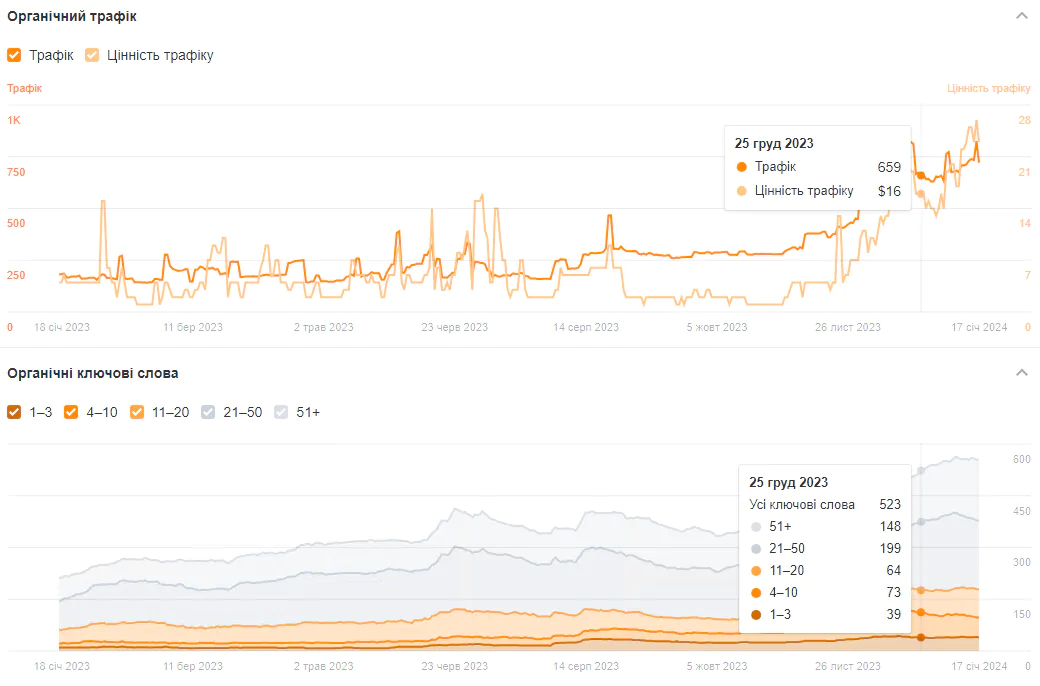Click the right Цінність трафіку axis label
The image size is (1040, 686).
coord(988,88)
